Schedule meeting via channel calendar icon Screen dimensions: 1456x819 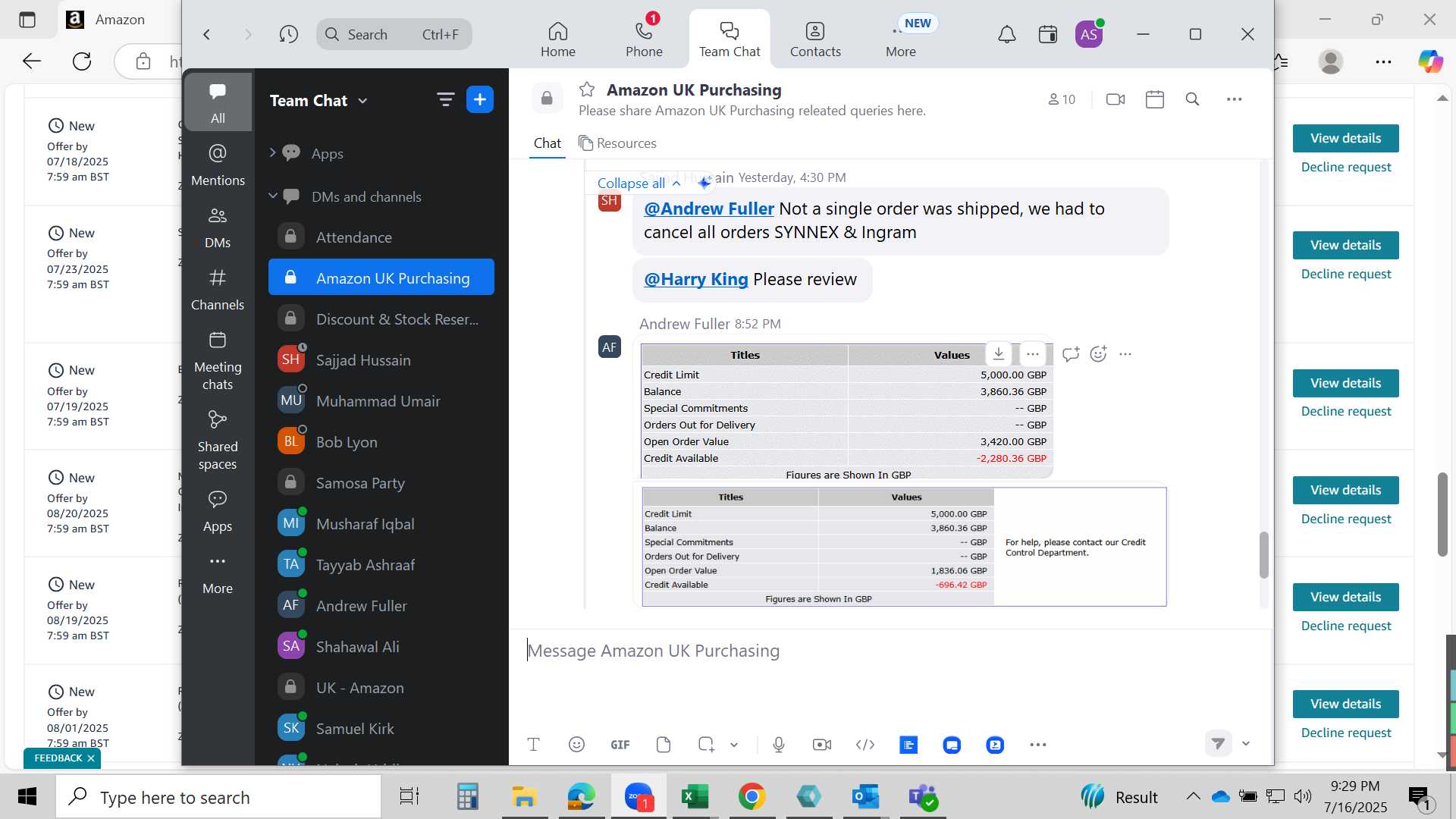pyautogui.click(x=1154, y=99)
